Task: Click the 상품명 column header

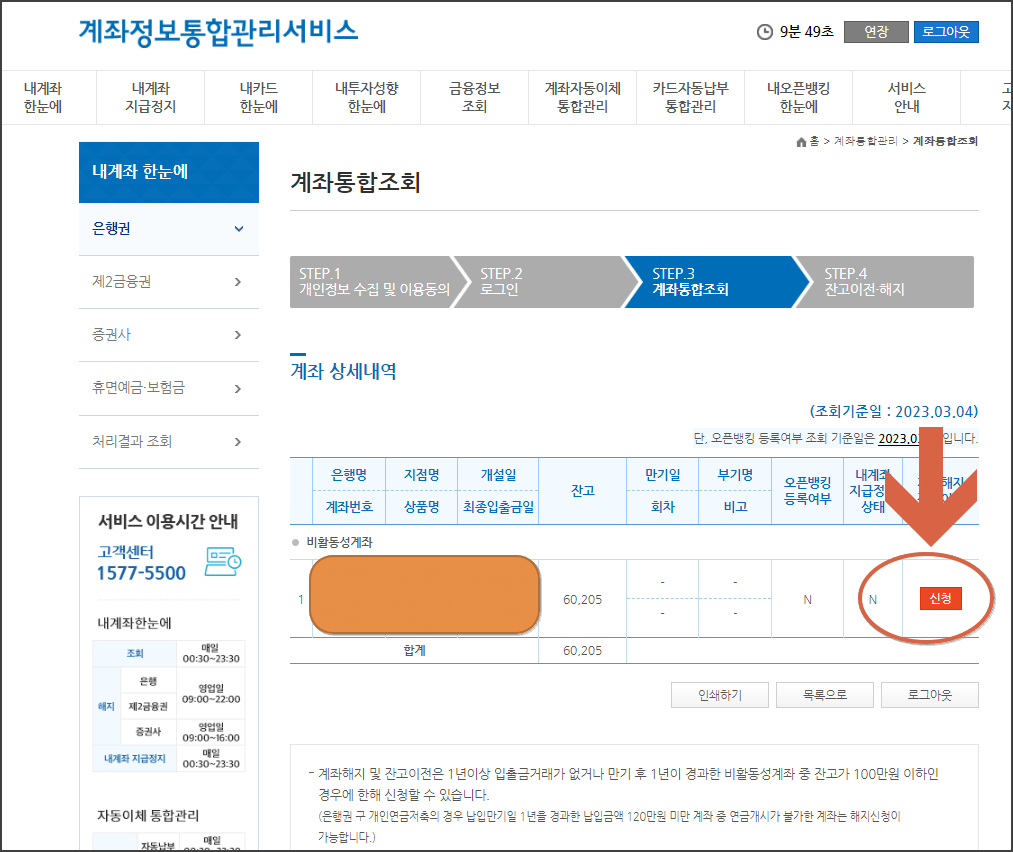Action: click(421, 507)
